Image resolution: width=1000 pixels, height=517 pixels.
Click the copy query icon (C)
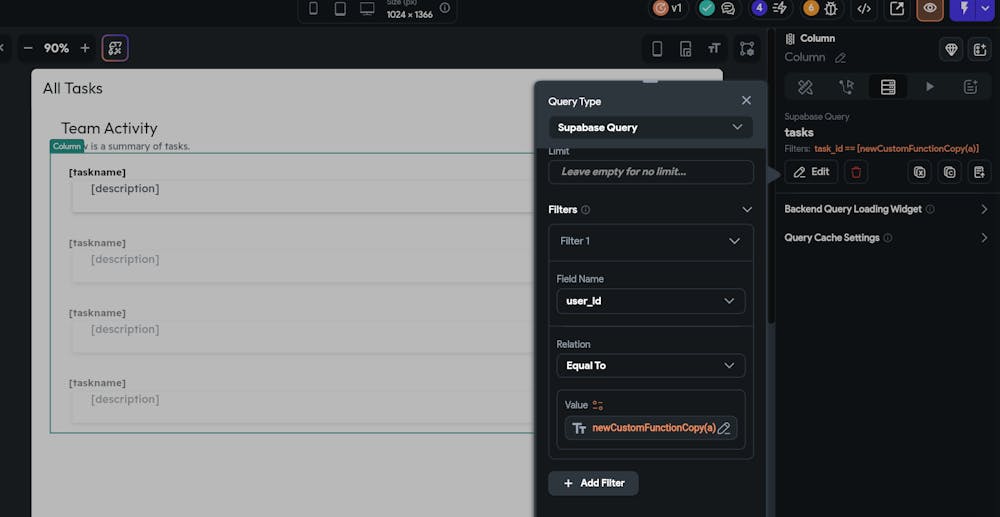[950, 172]
